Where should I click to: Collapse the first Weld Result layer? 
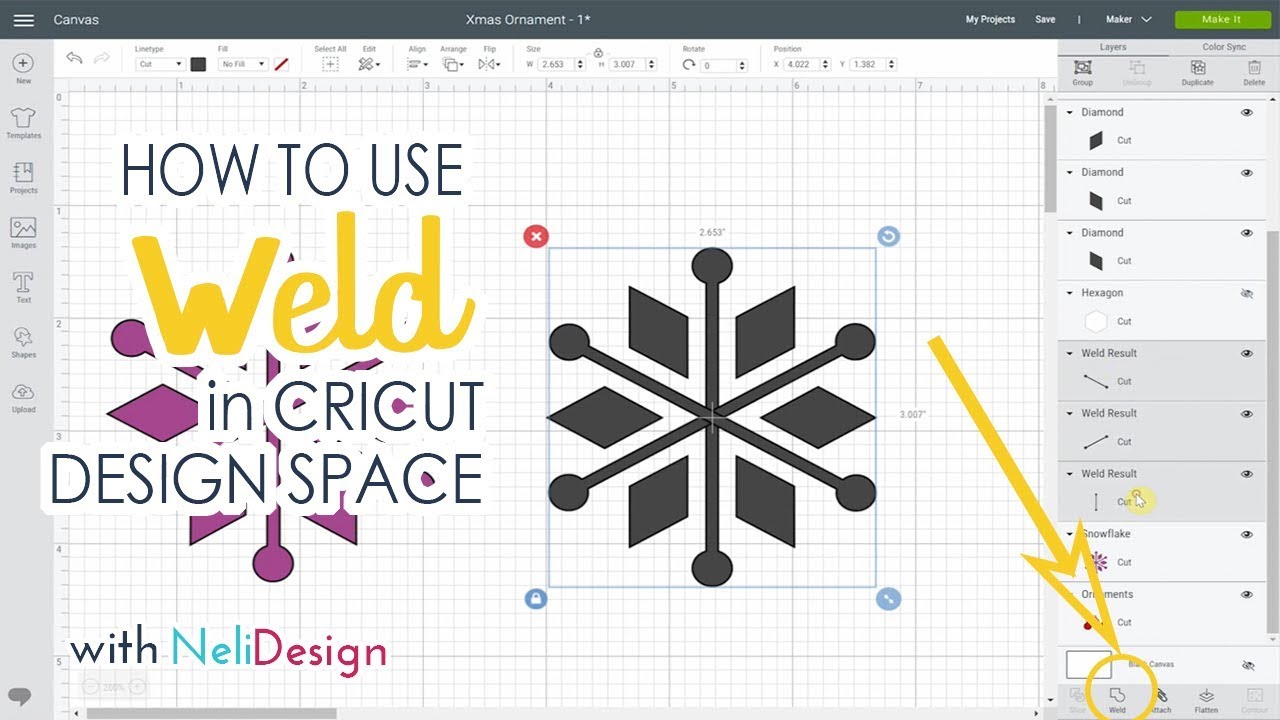(1071, 354)
